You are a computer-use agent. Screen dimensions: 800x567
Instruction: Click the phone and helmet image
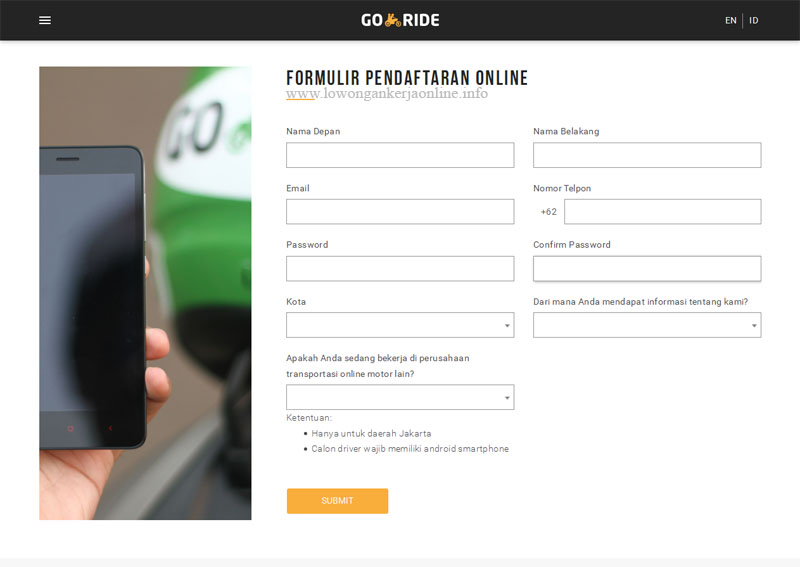coord(145,293)
